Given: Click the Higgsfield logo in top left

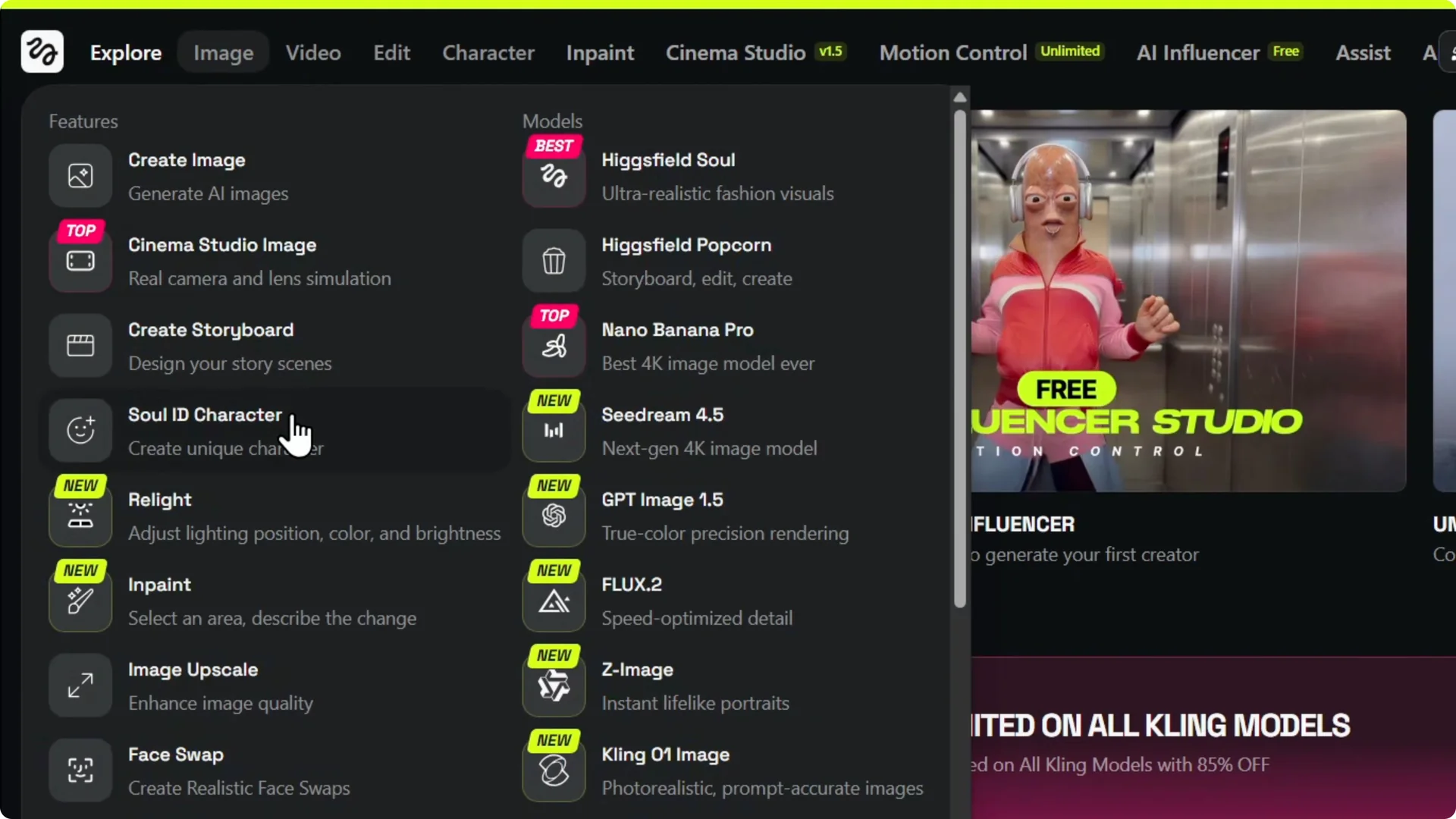Looking at the screenshot, I should pos(42,51).
